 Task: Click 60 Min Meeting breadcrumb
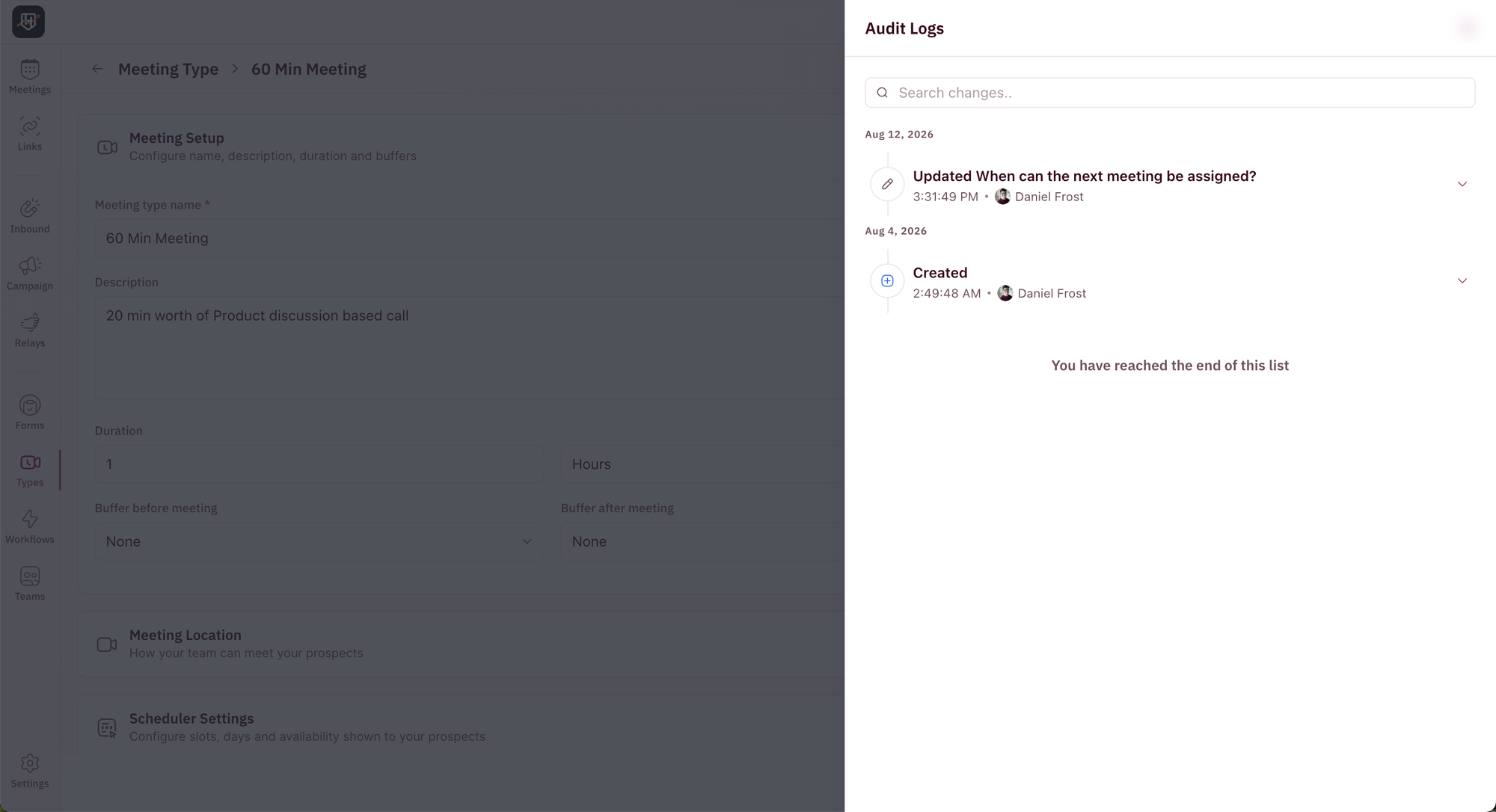309,69
